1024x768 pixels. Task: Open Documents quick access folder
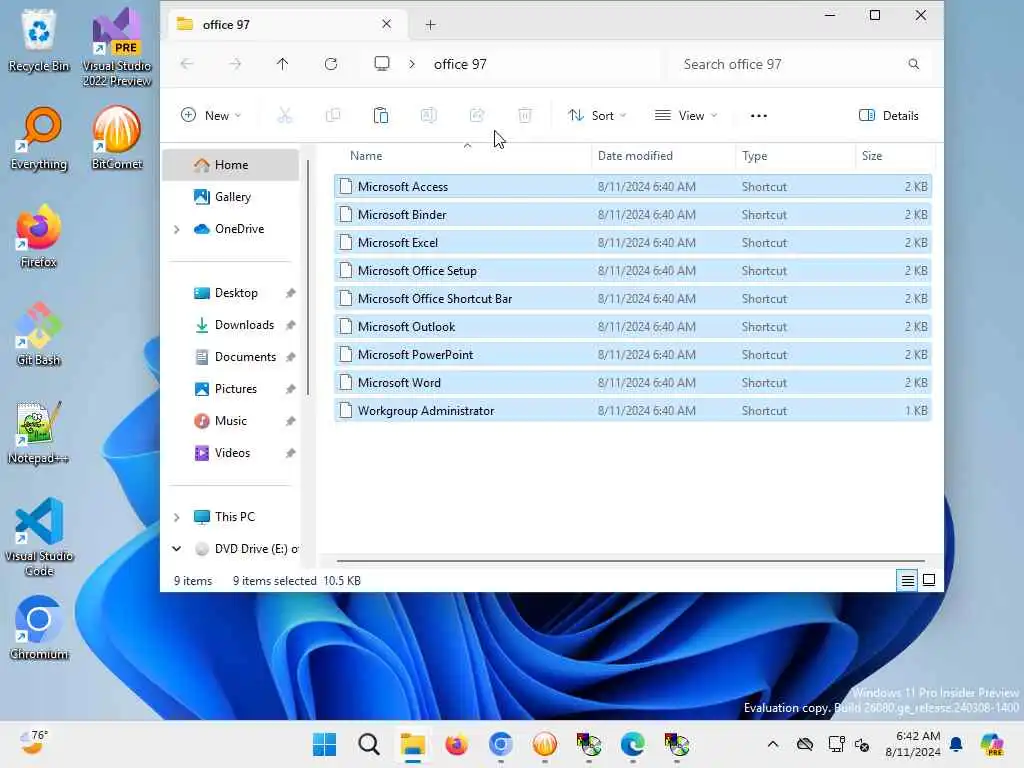tap(231, 357)
